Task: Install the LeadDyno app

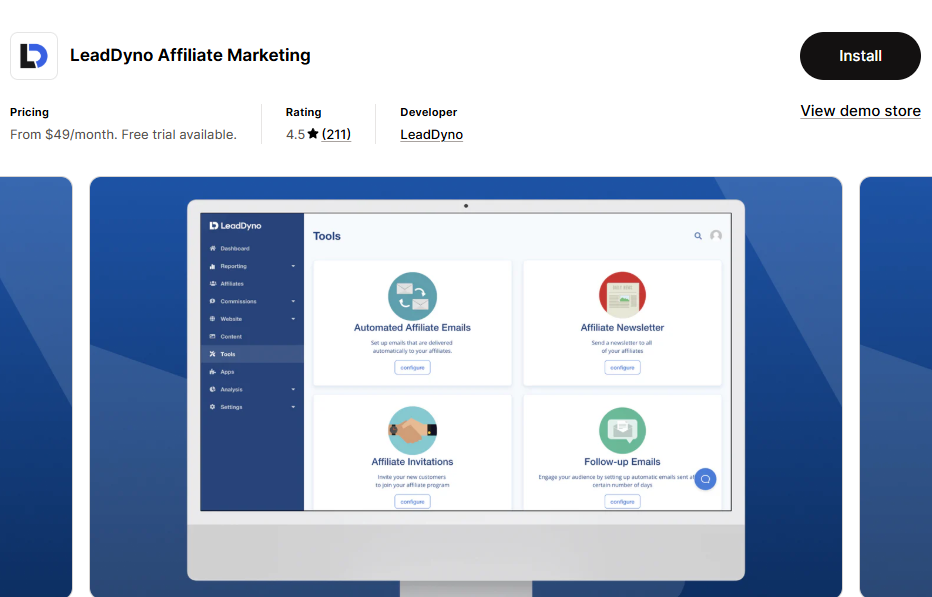Action: point(860,56)
